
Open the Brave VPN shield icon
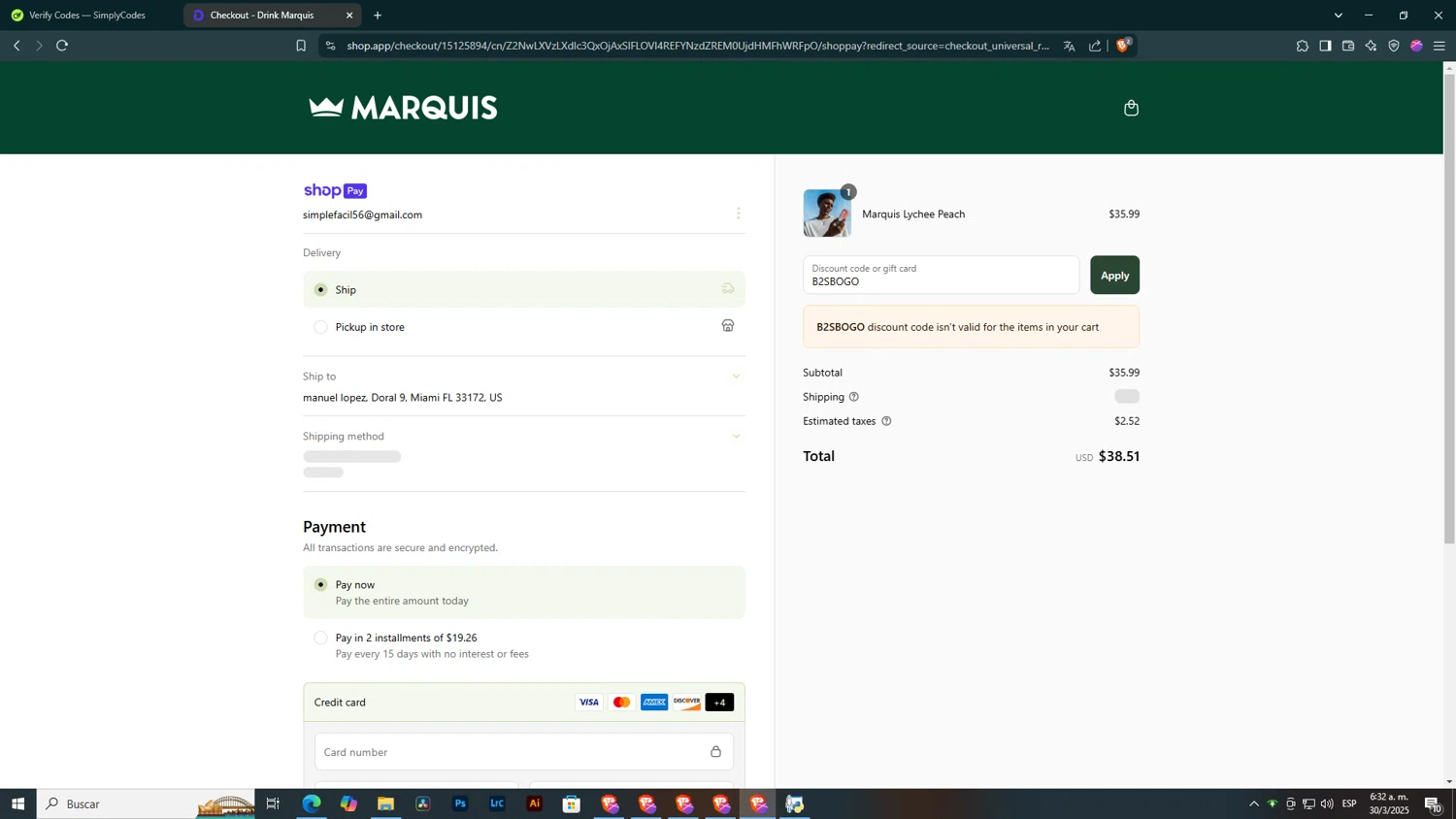tap(1394, 46)
